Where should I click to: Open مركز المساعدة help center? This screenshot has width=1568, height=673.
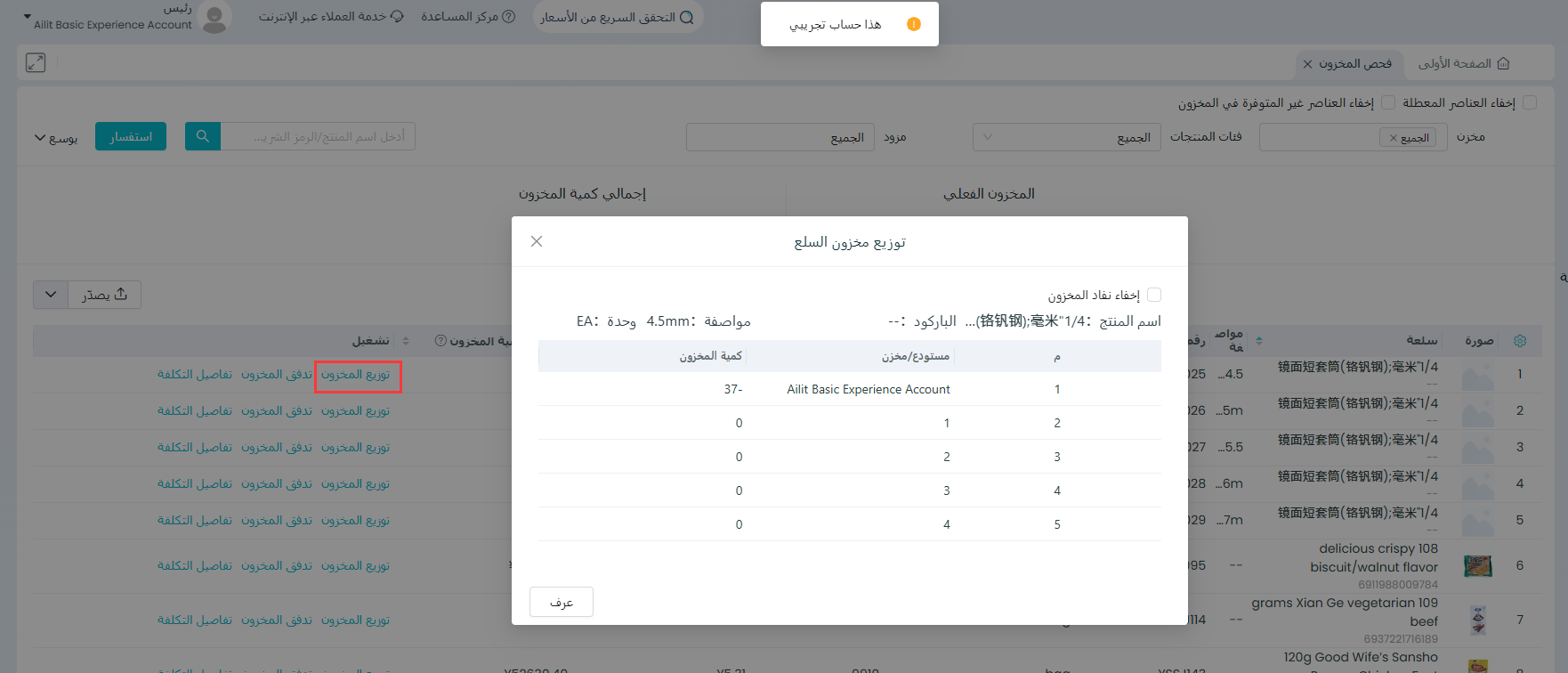(468, 17)
